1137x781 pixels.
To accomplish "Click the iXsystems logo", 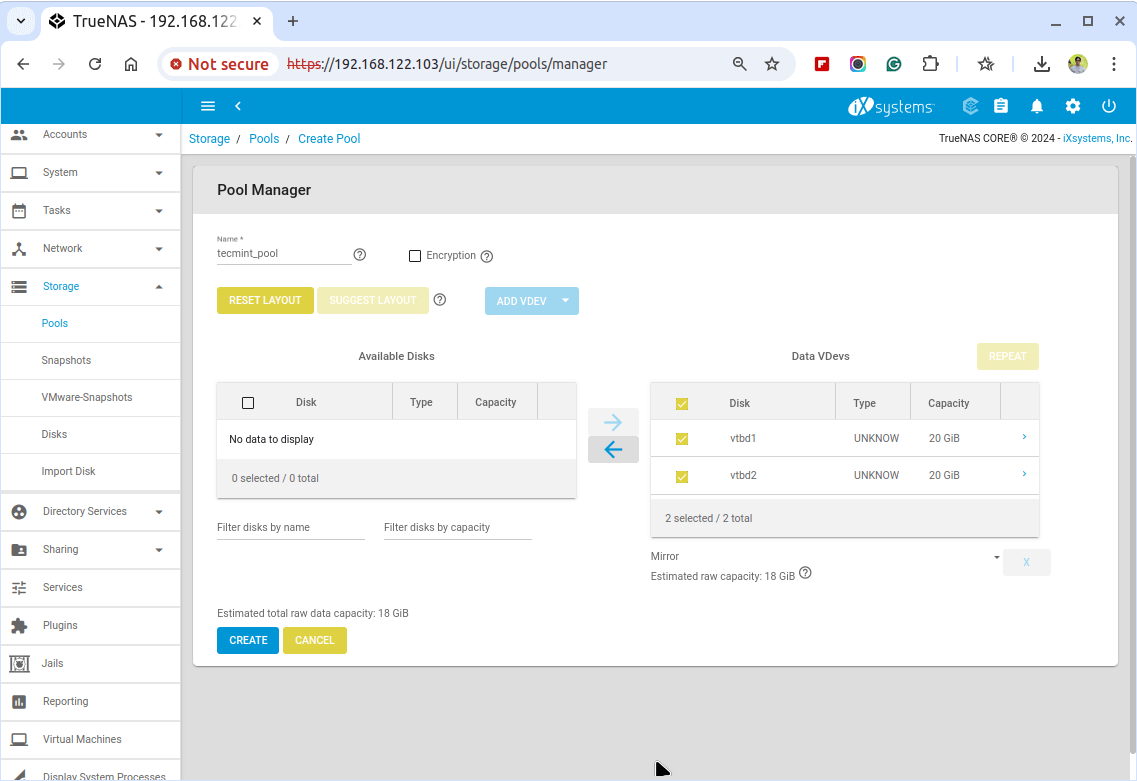I will click(x=891, y=107).
